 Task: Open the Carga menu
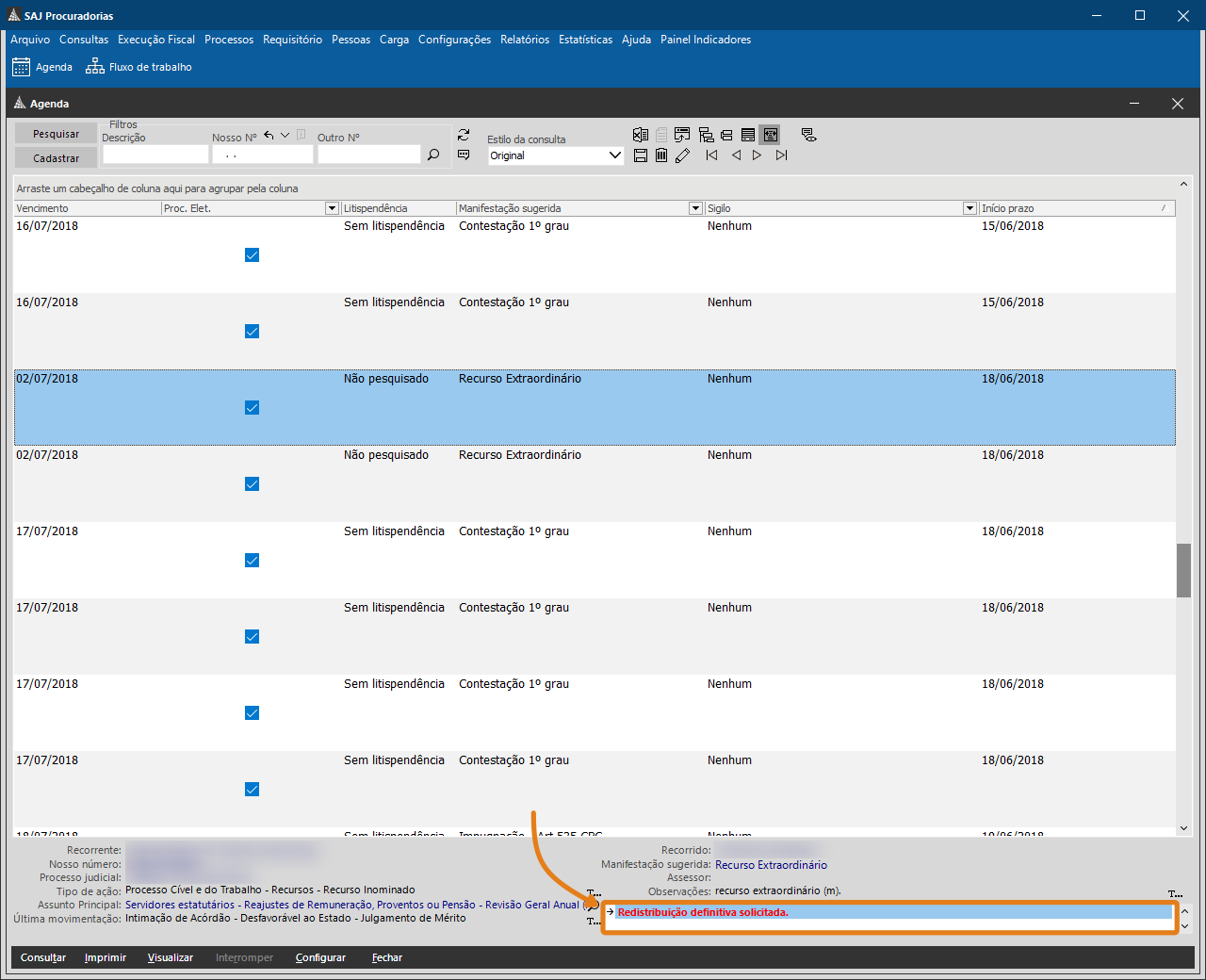tap(394, 40)
